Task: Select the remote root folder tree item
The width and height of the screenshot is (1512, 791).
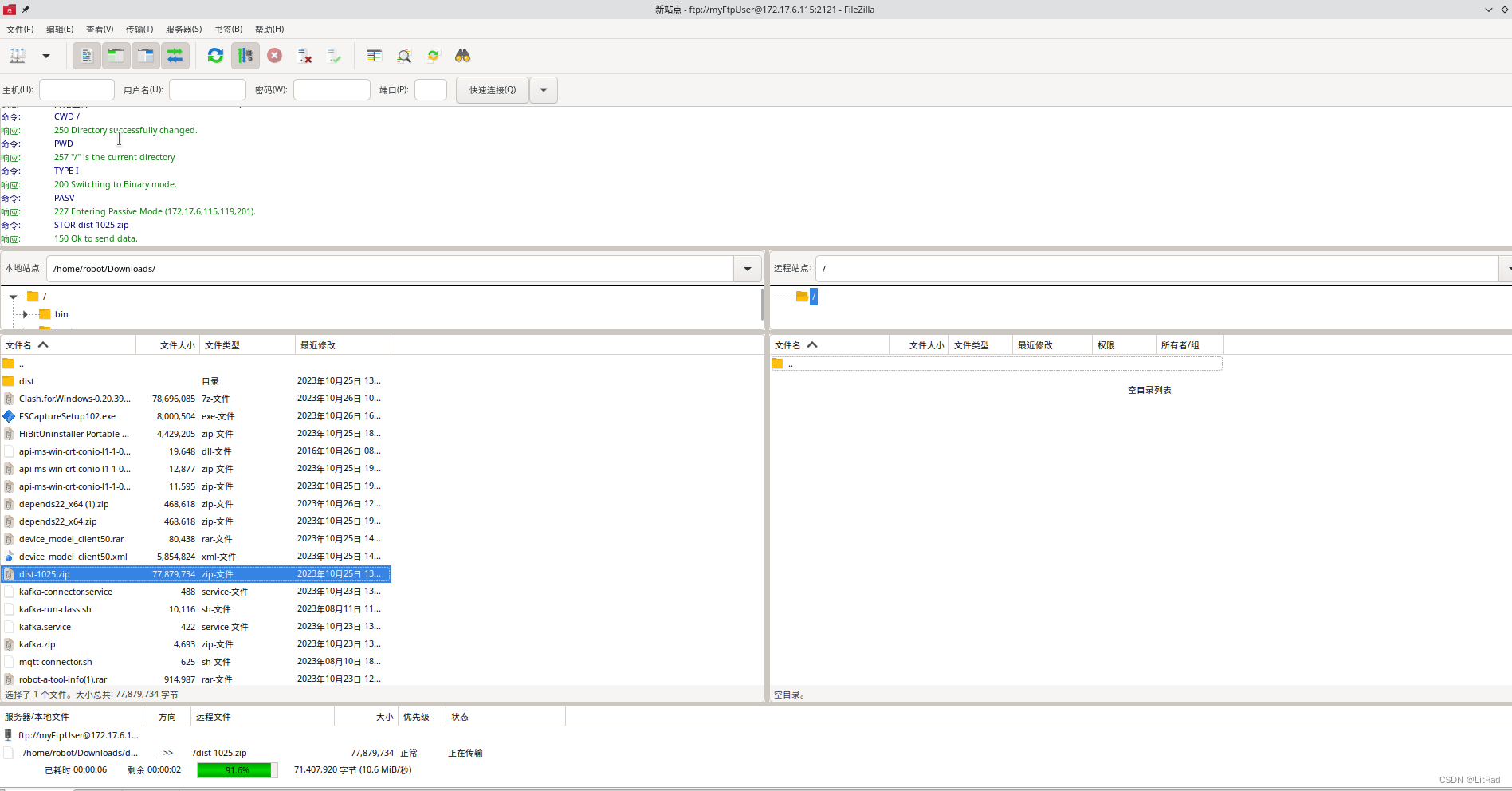Action: (814, 297)
